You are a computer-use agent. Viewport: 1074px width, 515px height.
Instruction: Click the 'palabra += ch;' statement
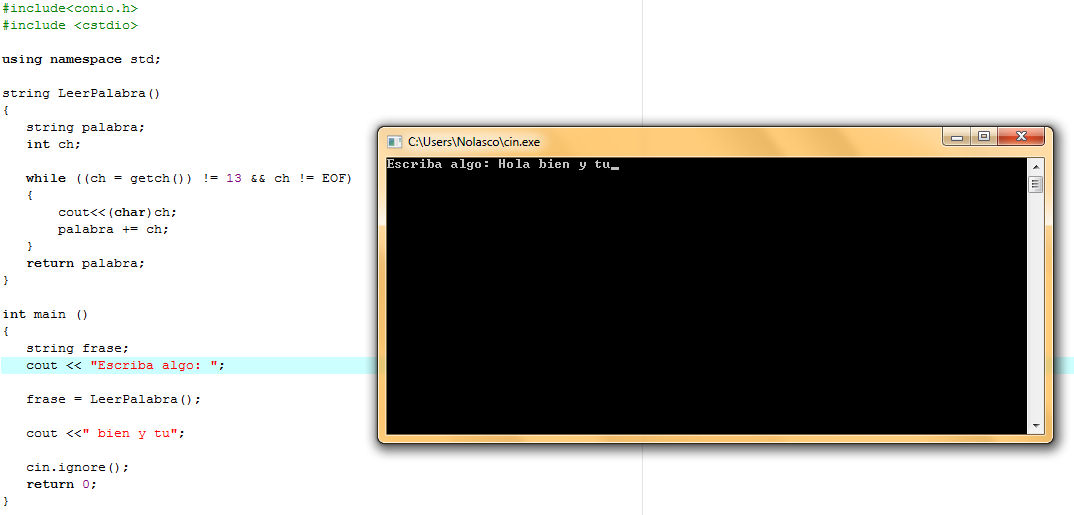(x=113, y=229)
